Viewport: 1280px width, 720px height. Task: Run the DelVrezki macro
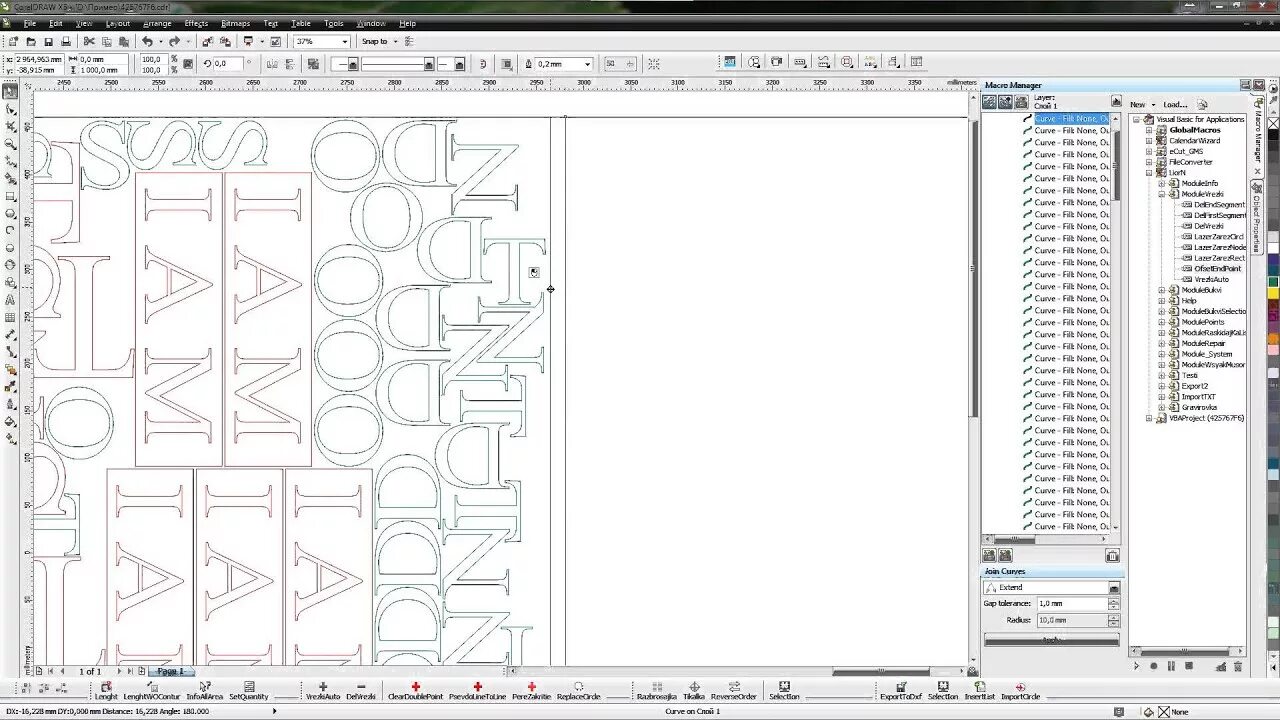tap(361, 691)
